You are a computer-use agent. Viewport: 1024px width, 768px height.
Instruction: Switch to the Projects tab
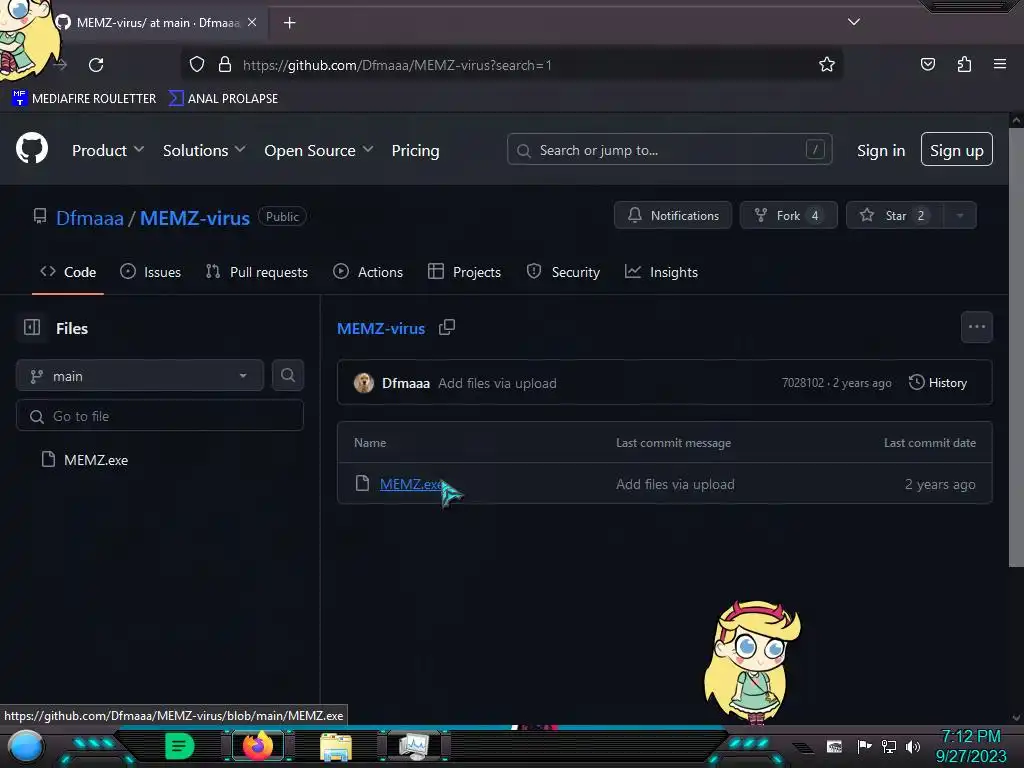point(464,272)
